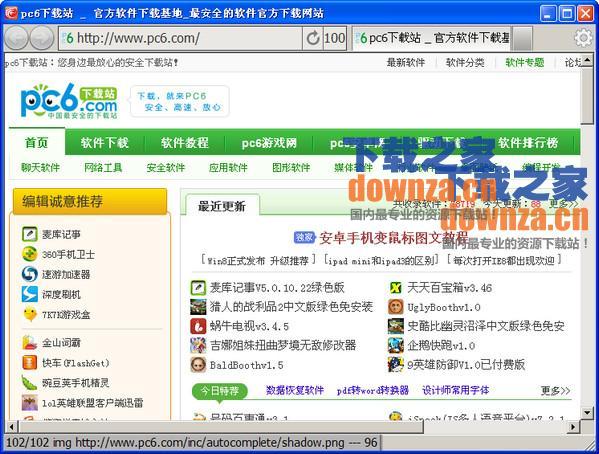Click the 麦库记事 icon in sidebar
This screenshot has width=599, height=454.
click(x=29, y=234)
